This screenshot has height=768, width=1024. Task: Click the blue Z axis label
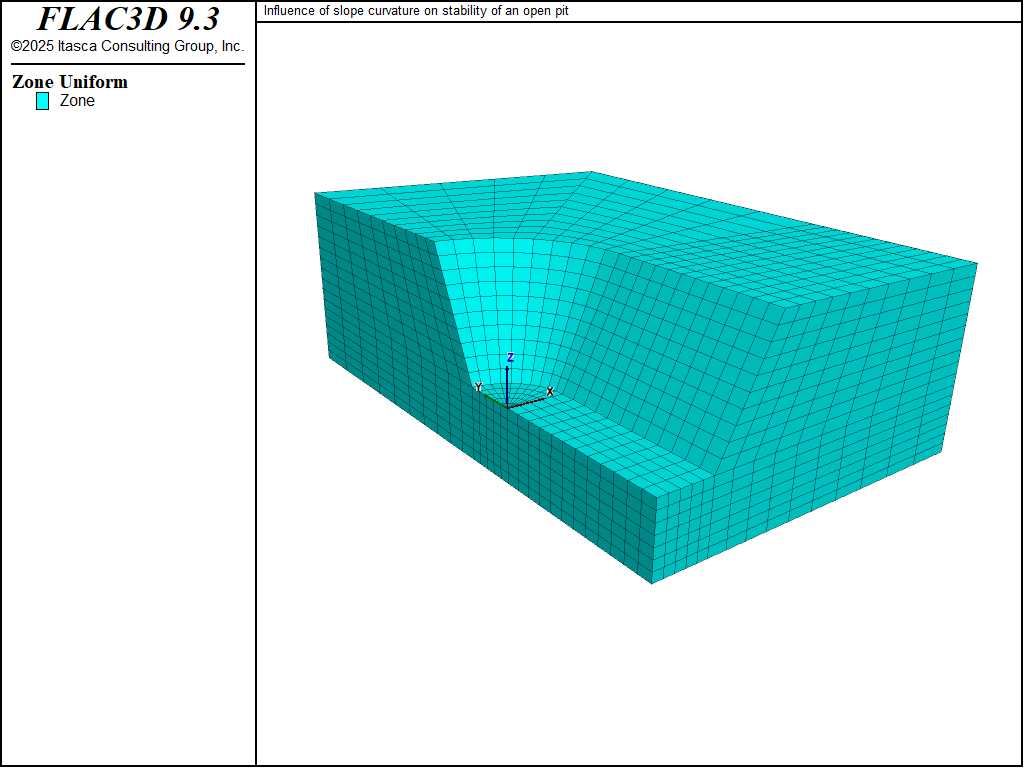510,357
